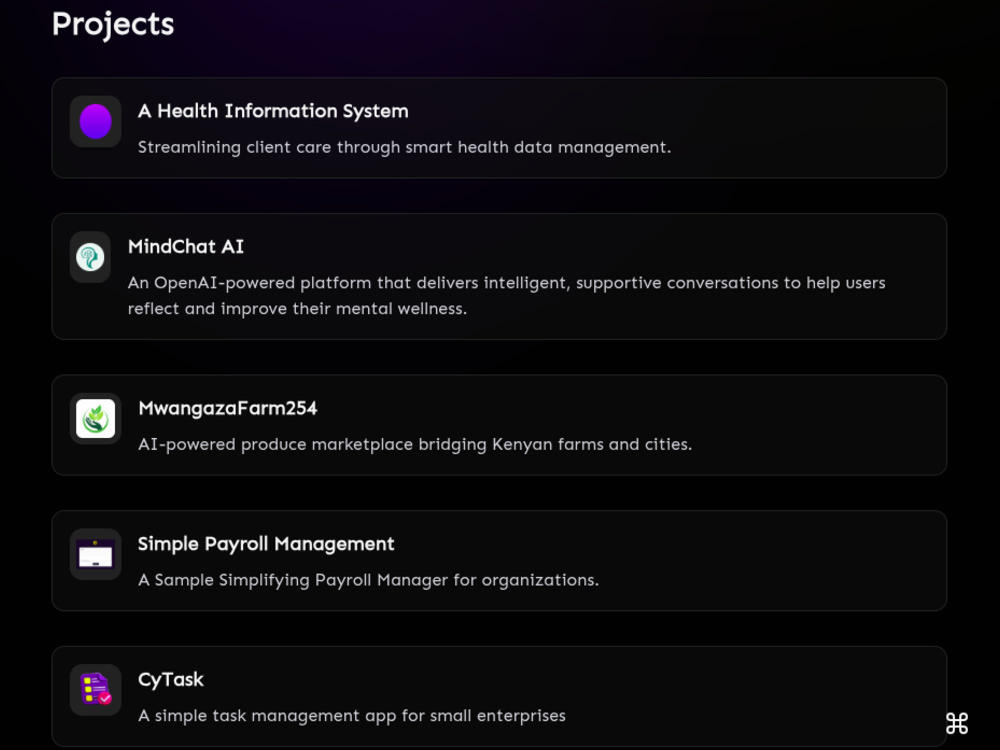Click the MwangazaFarm254 green leaf logo
This screenshot has height=750, width=1000.
(96, 418)
